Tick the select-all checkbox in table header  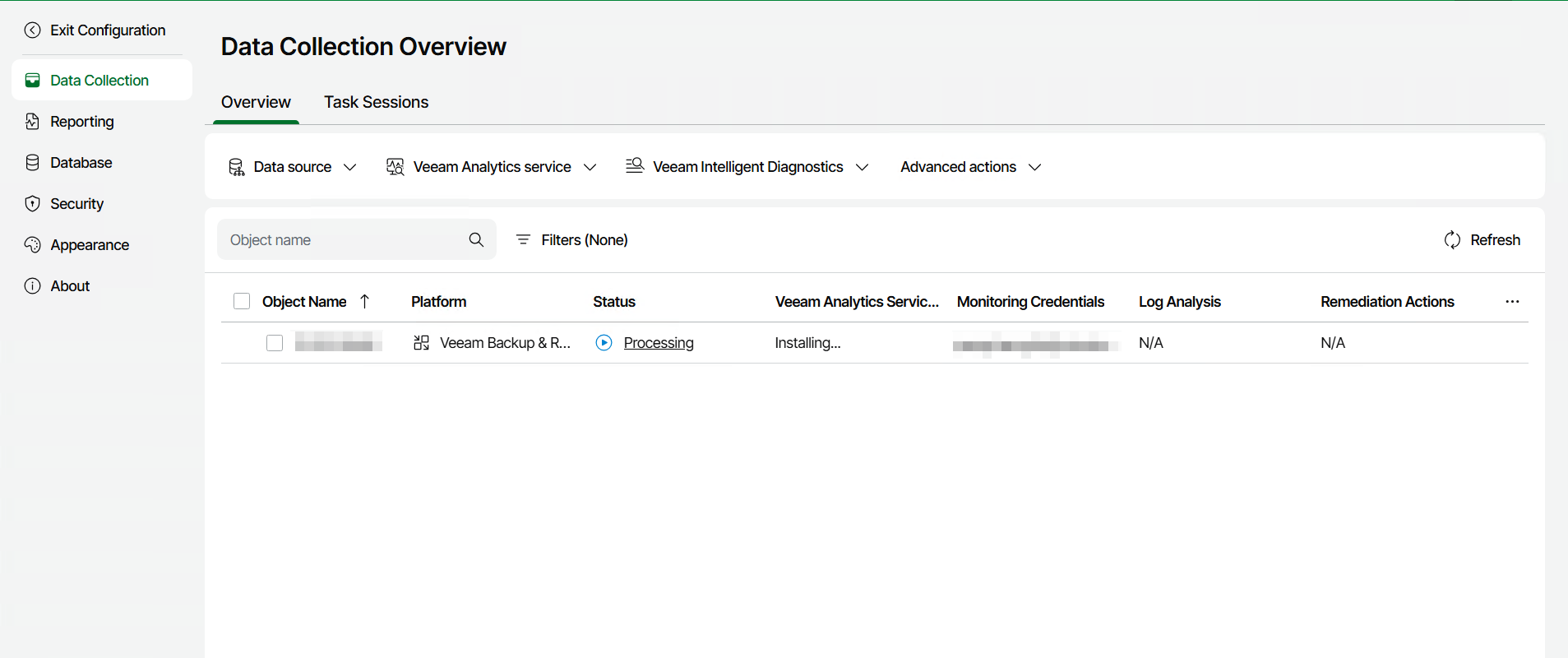242,301
